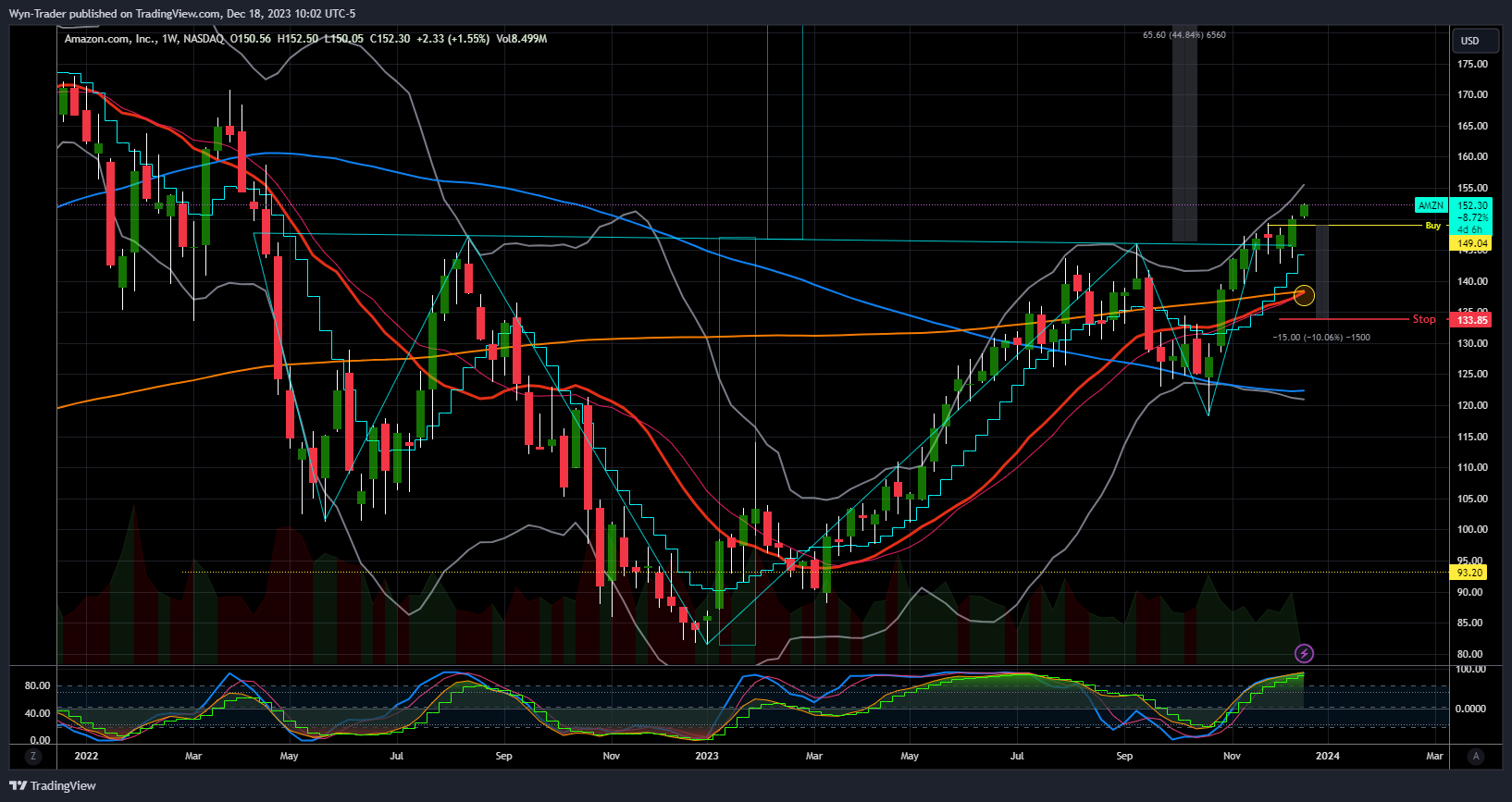Click the 90.00 price axis label
Screen dimensions: 1512x802
tap(1469, 592)
